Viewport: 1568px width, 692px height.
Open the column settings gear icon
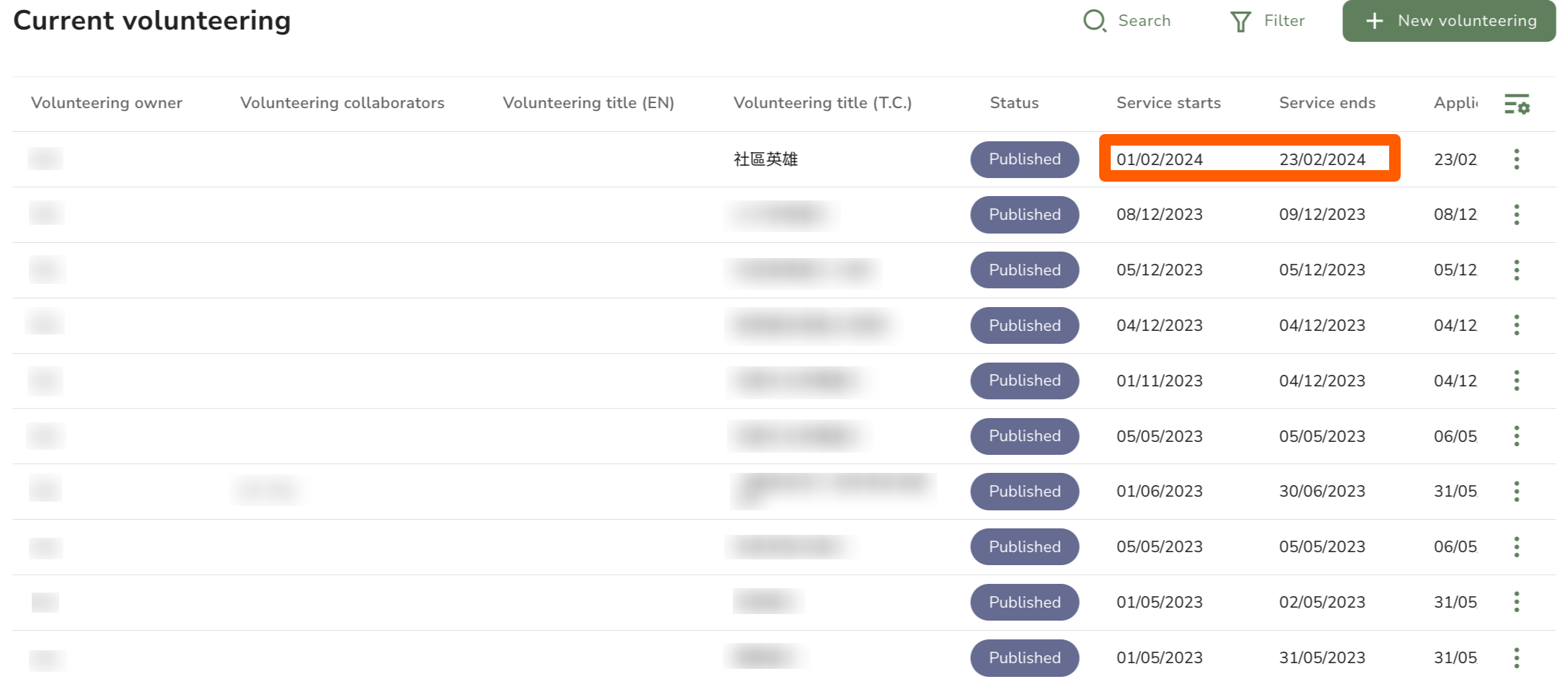point(1517,104)
